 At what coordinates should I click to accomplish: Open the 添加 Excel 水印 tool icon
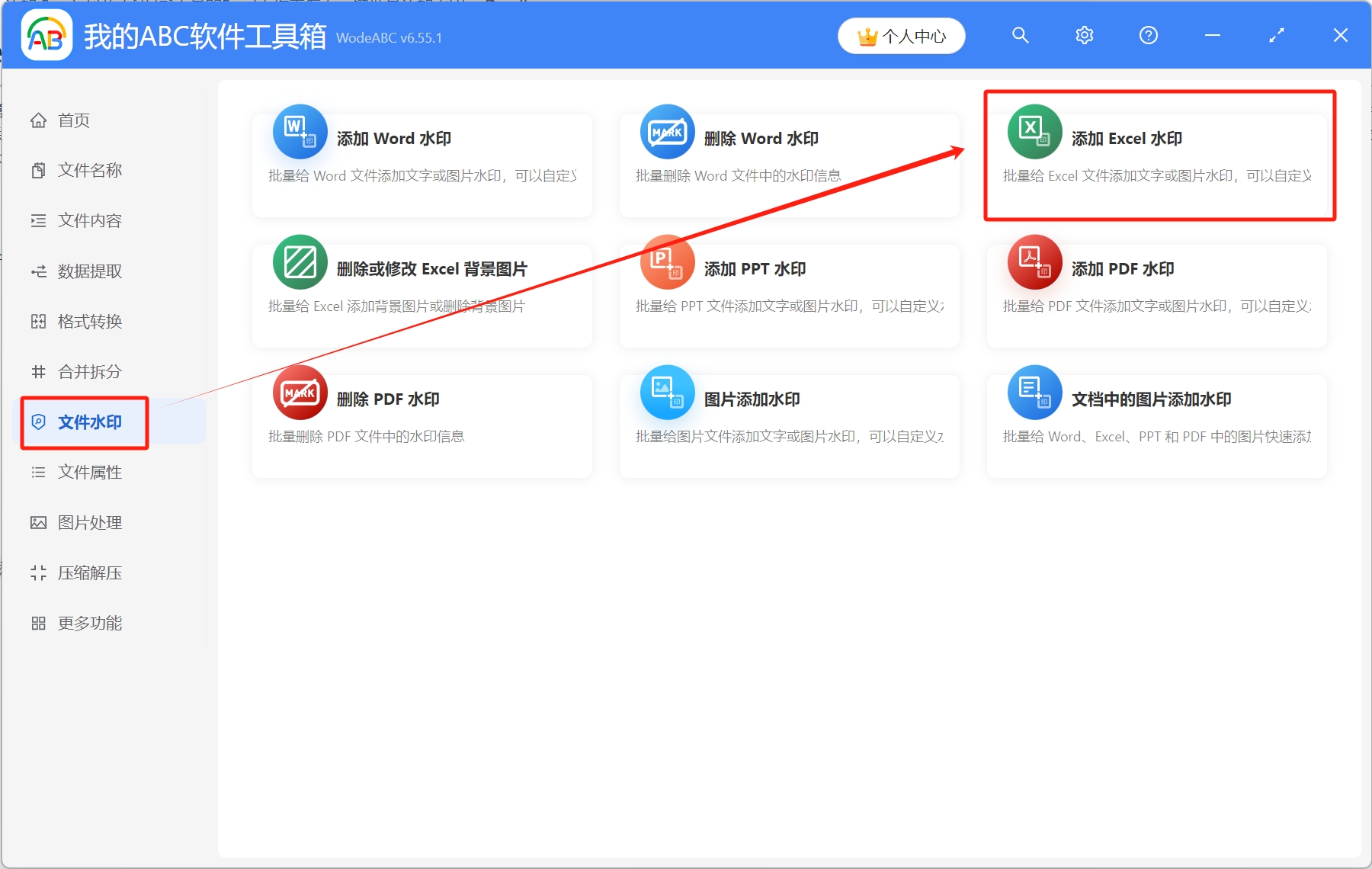1034,131
